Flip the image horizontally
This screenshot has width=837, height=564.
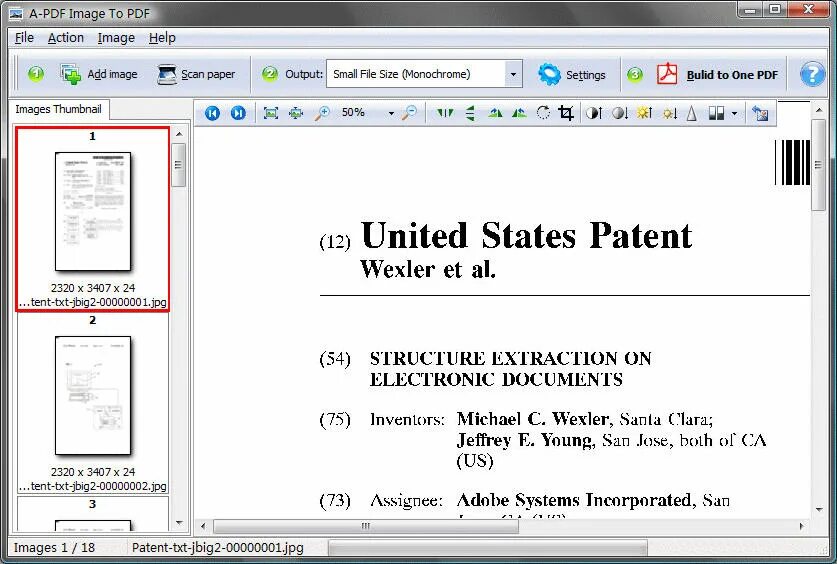click(444, 113)
